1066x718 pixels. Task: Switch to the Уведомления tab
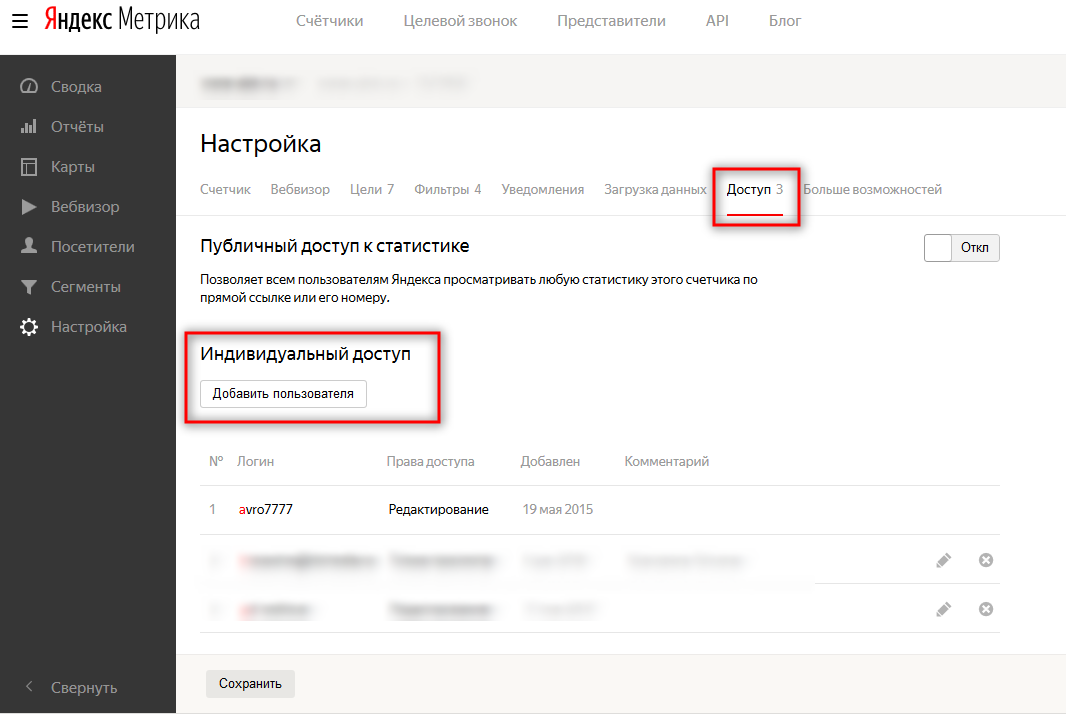[x=543, y=190]
